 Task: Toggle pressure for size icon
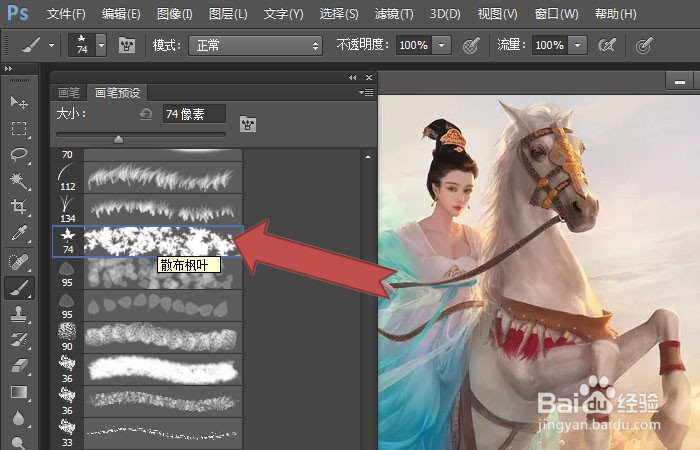point(643,45)
